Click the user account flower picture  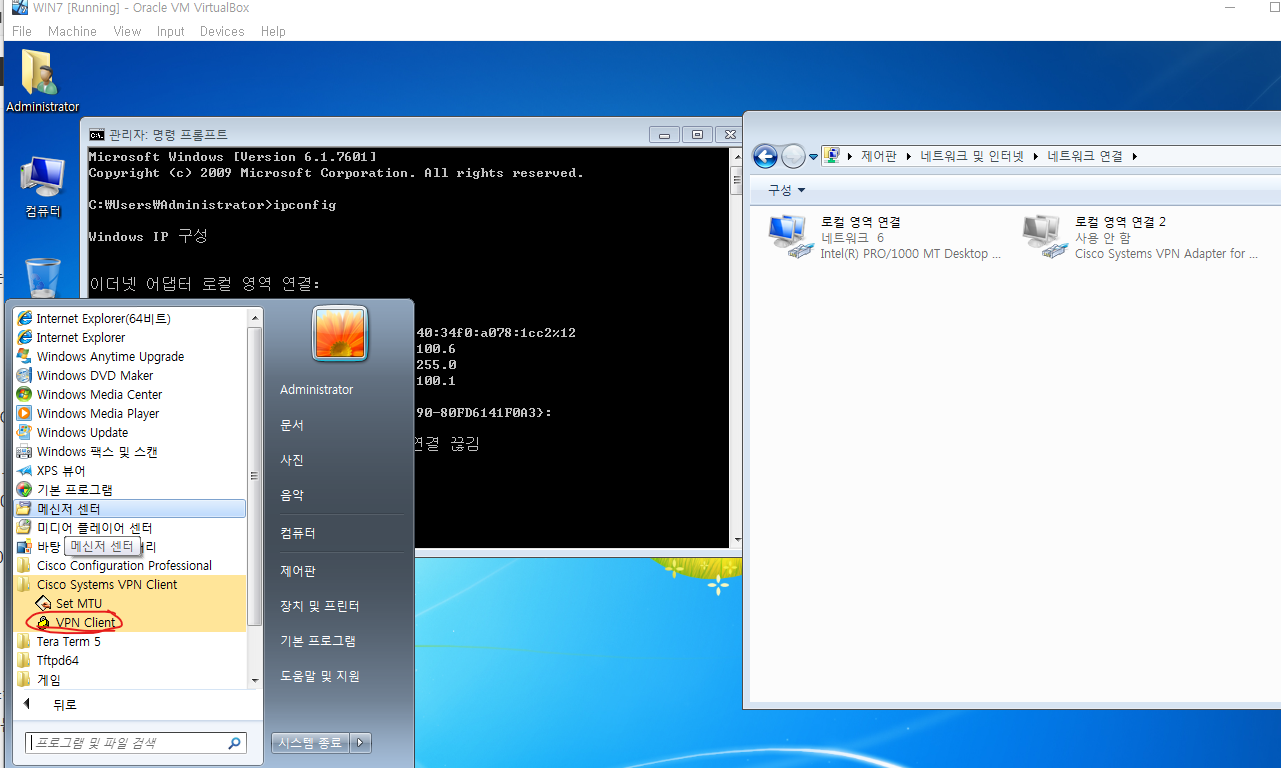pos(340,333)
